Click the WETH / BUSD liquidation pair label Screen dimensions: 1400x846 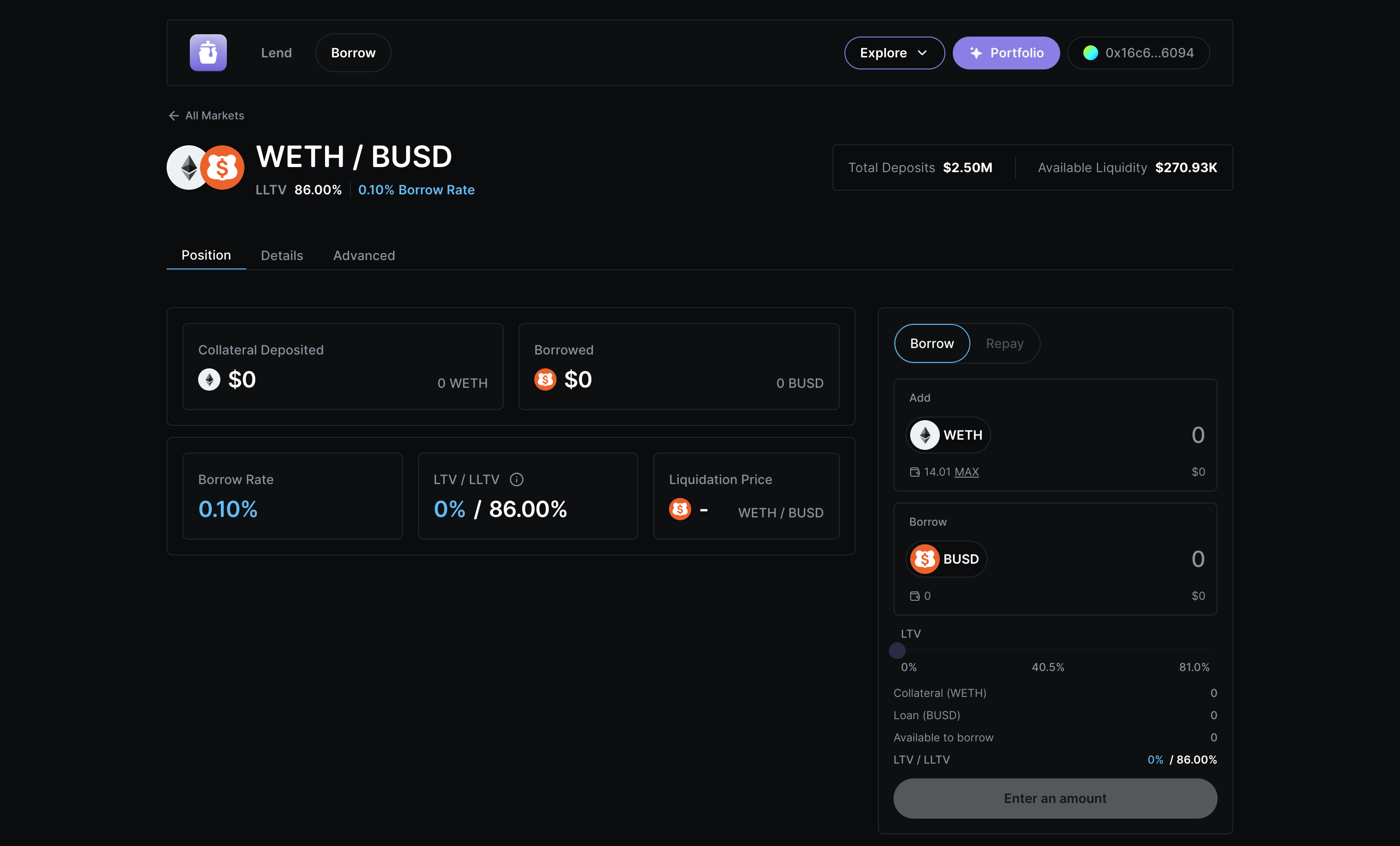point(781,513)
